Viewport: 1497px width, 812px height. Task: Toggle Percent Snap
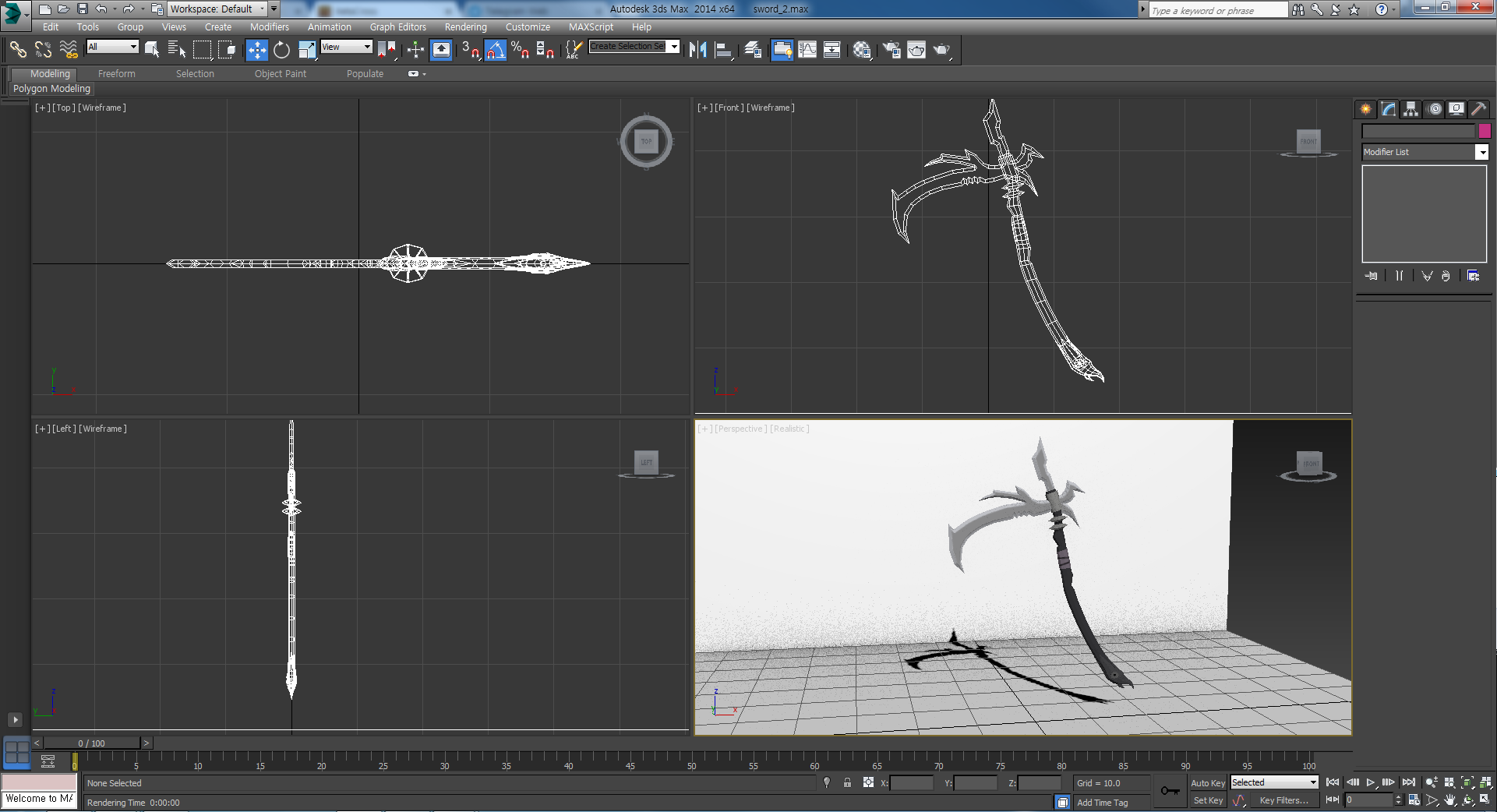tap(520, 50)
